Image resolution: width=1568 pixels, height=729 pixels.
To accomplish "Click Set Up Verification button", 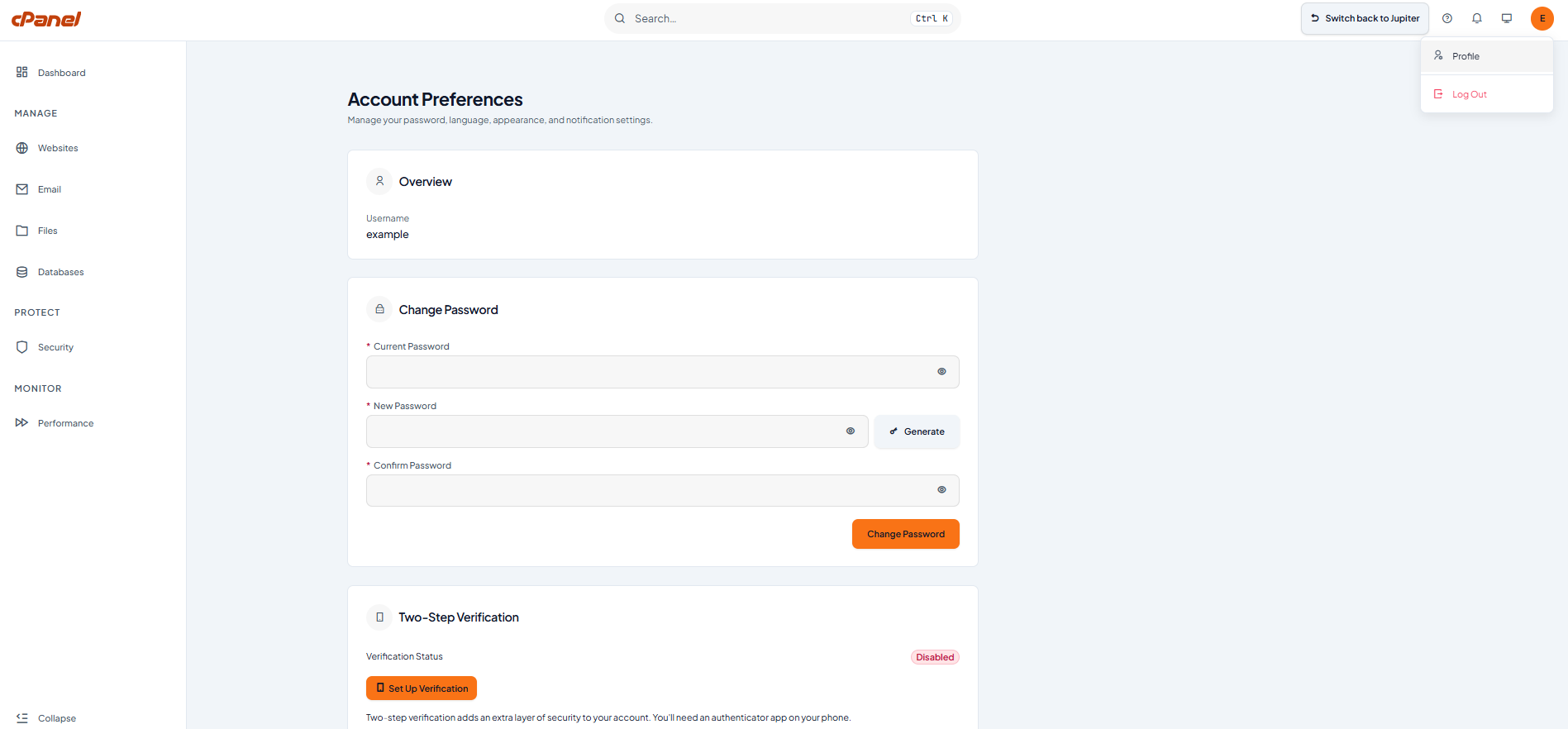I will (422, 688).
